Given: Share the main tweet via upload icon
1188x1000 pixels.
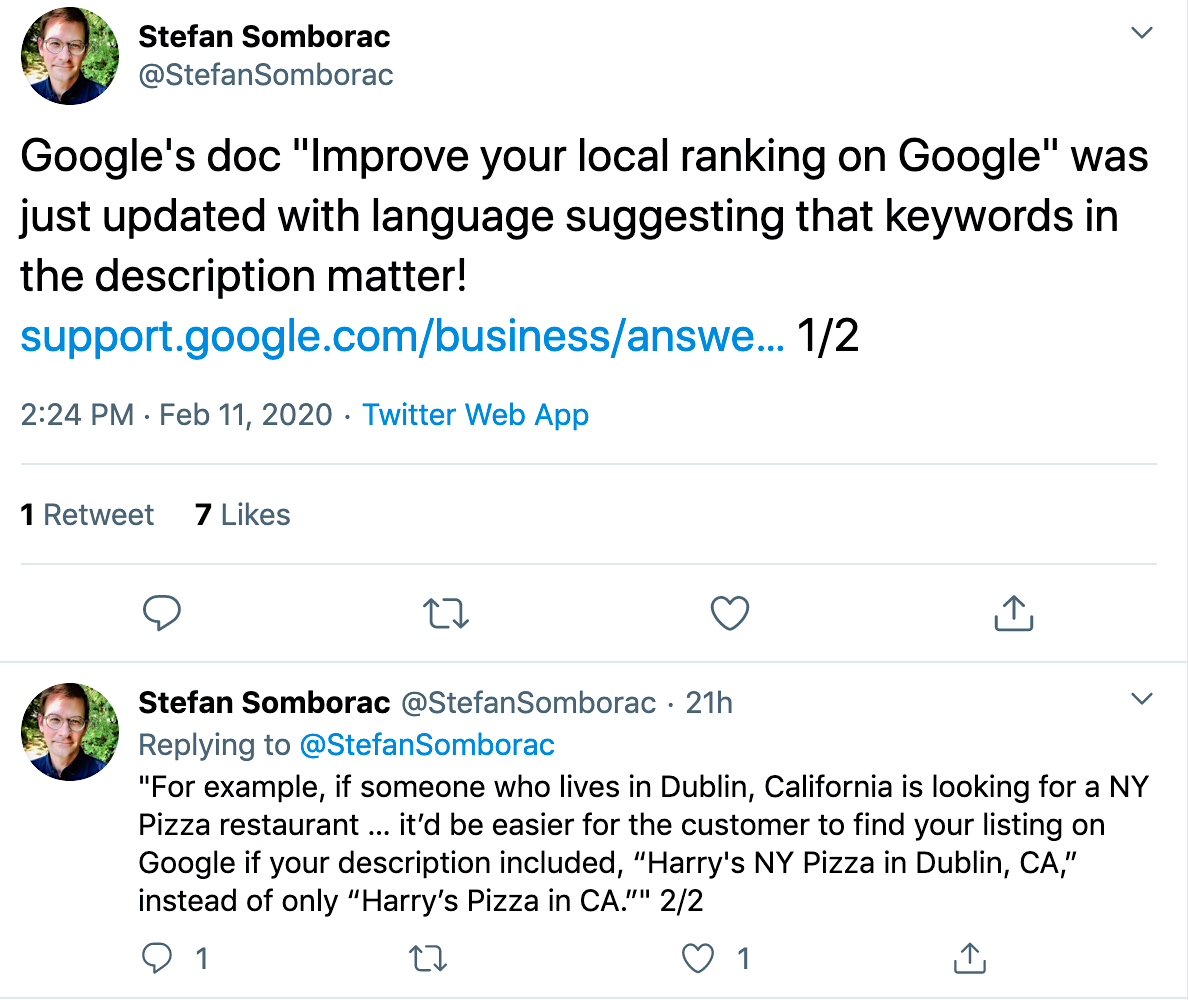Looking at the screenshot, I should tap(1013, 613).
